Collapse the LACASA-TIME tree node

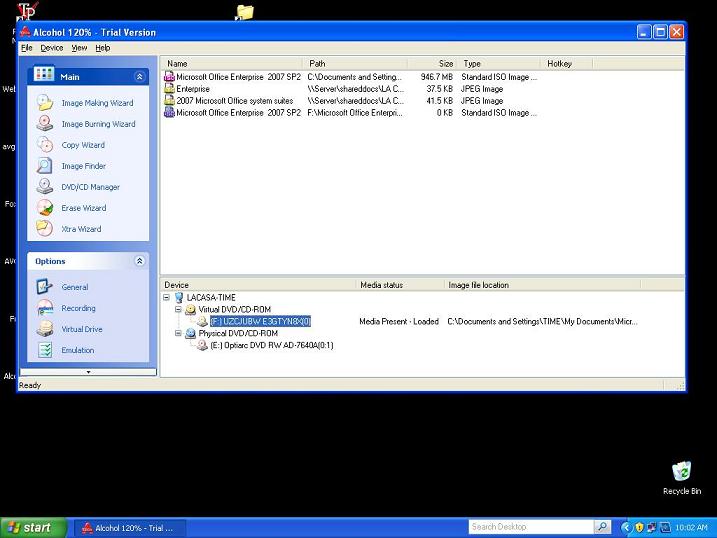tap(166, 298)
